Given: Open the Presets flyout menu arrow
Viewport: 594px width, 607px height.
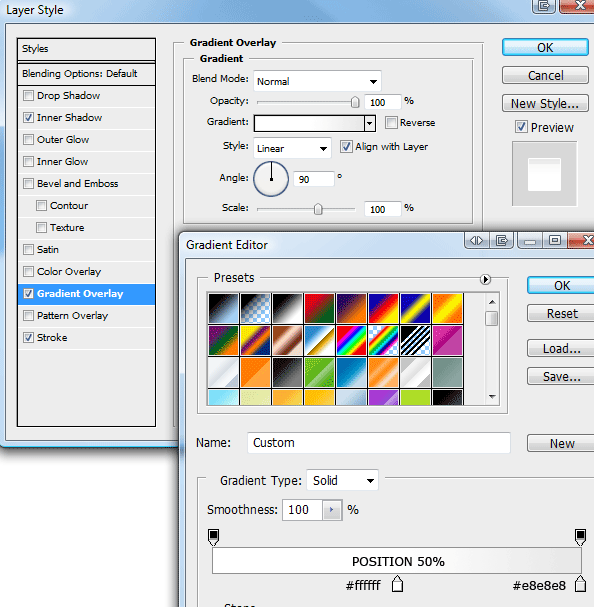Looking at the screenshot, I should pyautogui.click(x=485, y=279).
